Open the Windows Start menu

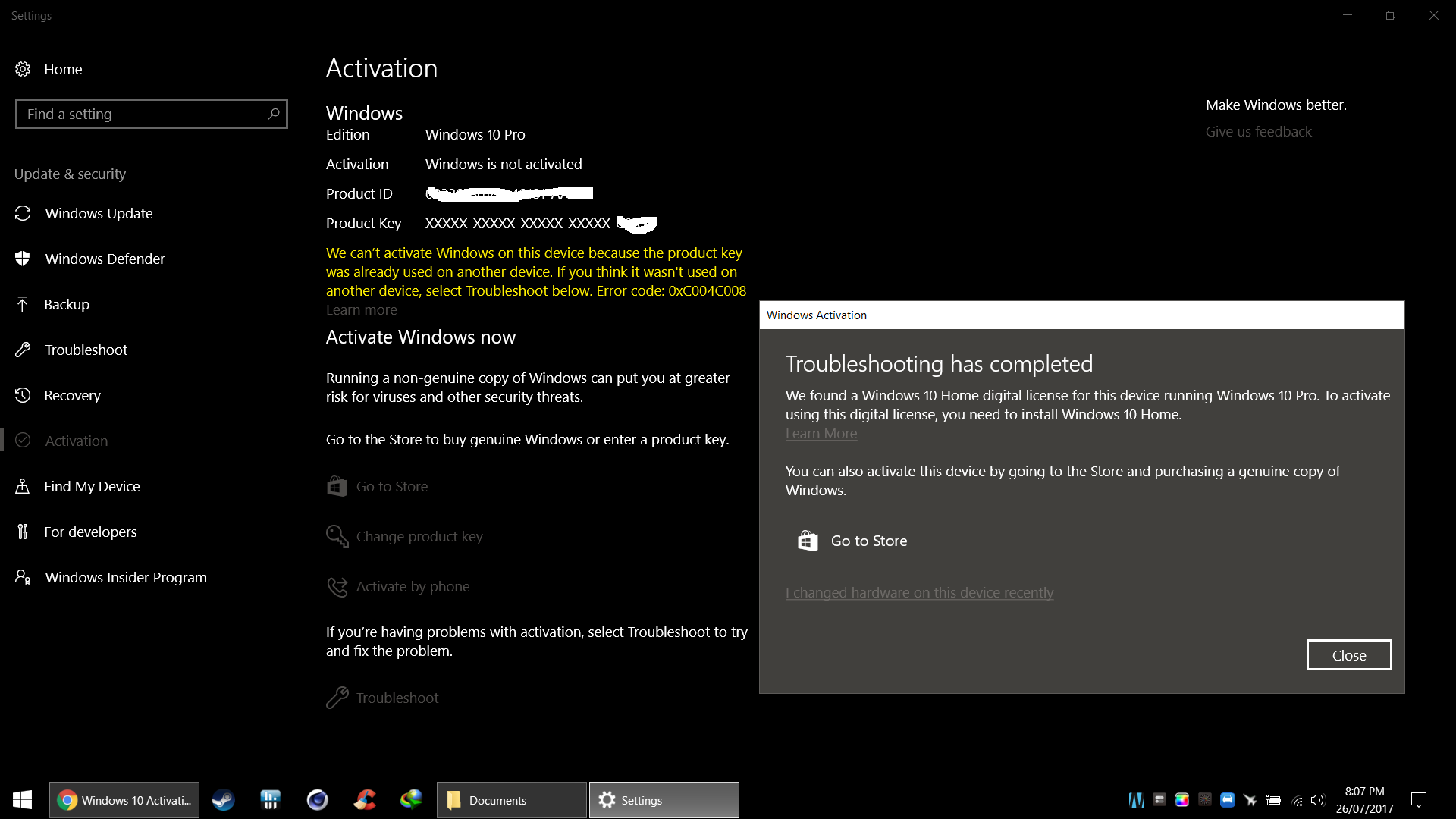(x=22, y=800)
